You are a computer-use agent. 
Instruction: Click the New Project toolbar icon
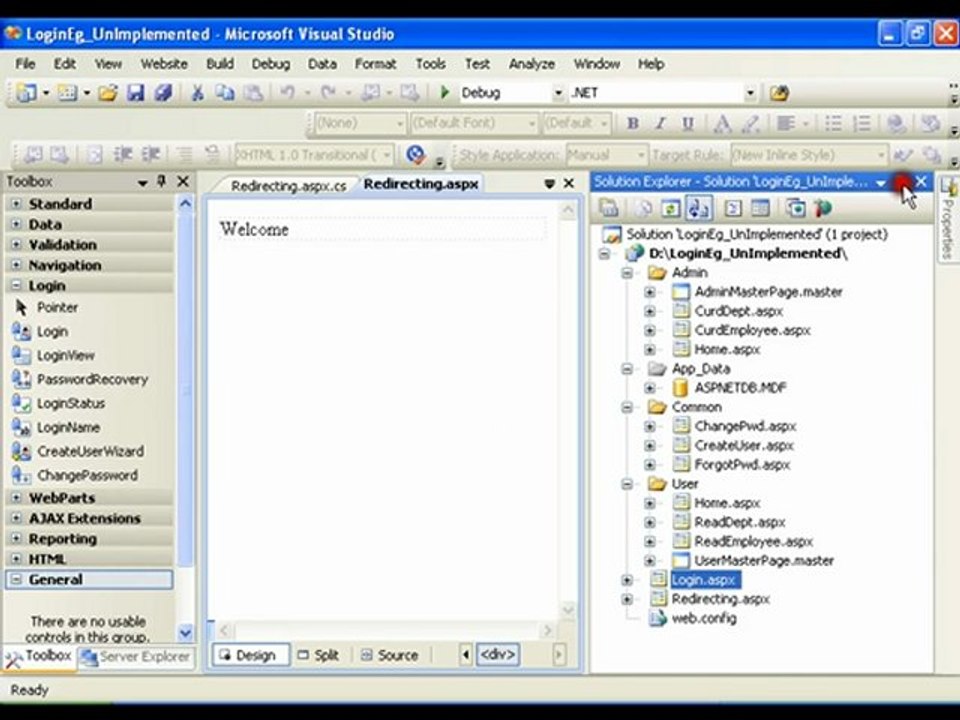(26, 93)
